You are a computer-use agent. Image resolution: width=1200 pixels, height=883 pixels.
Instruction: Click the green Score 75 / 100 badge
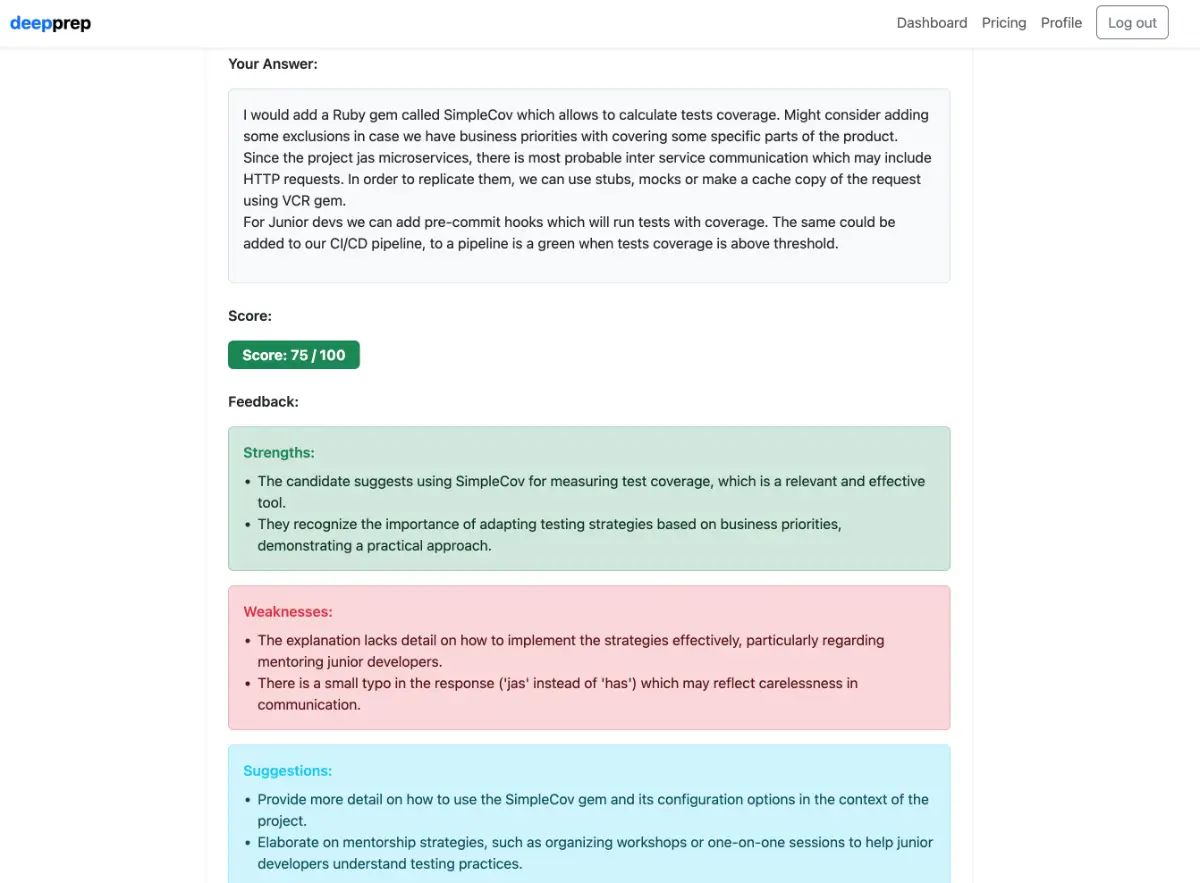coord(294,355)
